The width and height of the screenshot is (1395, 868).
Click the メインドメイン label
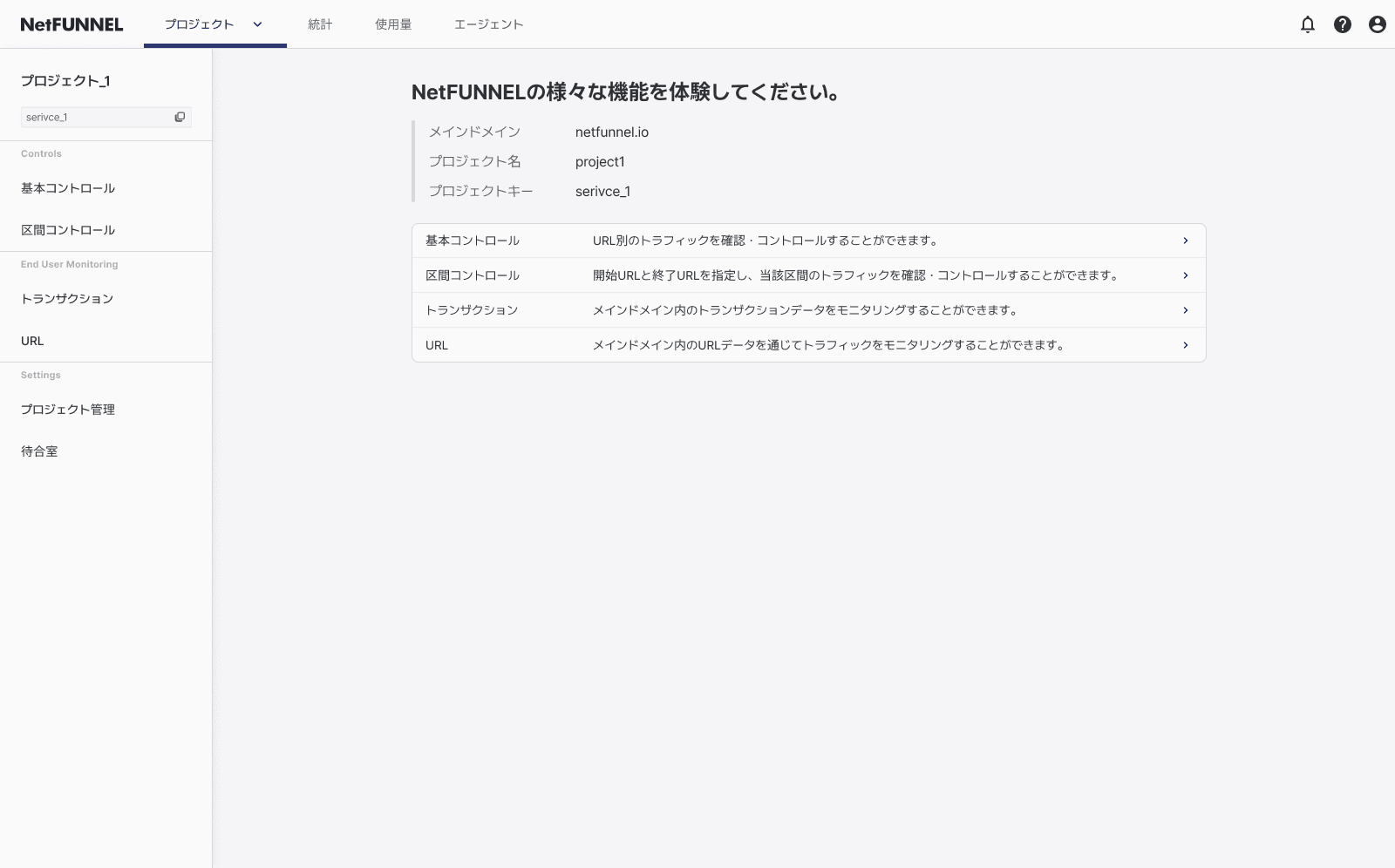click(x=474, y=132)
